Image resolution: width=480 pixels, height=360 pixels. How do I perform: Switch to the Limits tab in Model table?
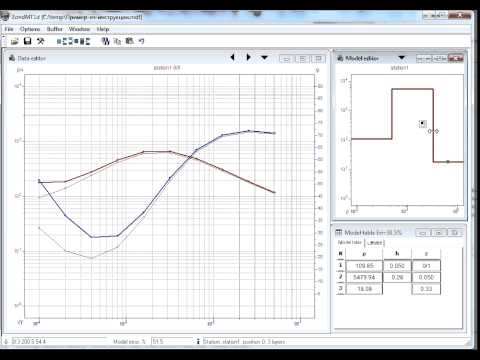[374, 243]
